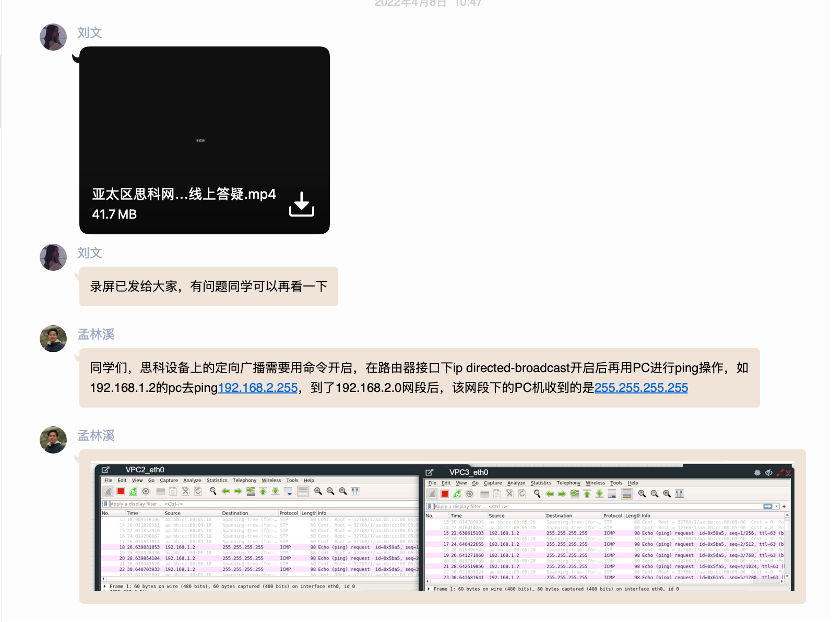The width and height of the screenshot is (832, 622).
Task: Open the 255.255.255.255 hyperlink
Action: tap(641, 388)
